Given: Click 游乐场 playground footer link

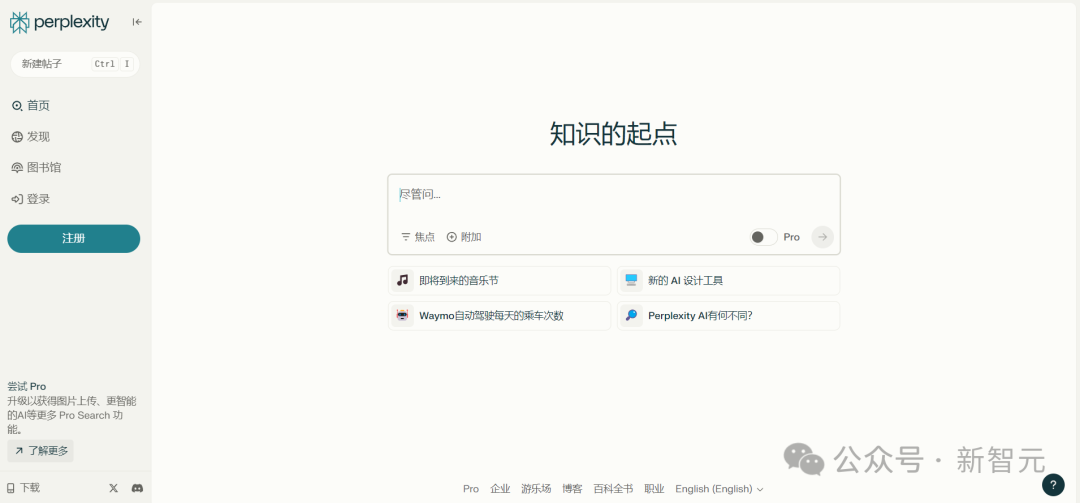Looking at the screenshot, I should click(536, 489).
